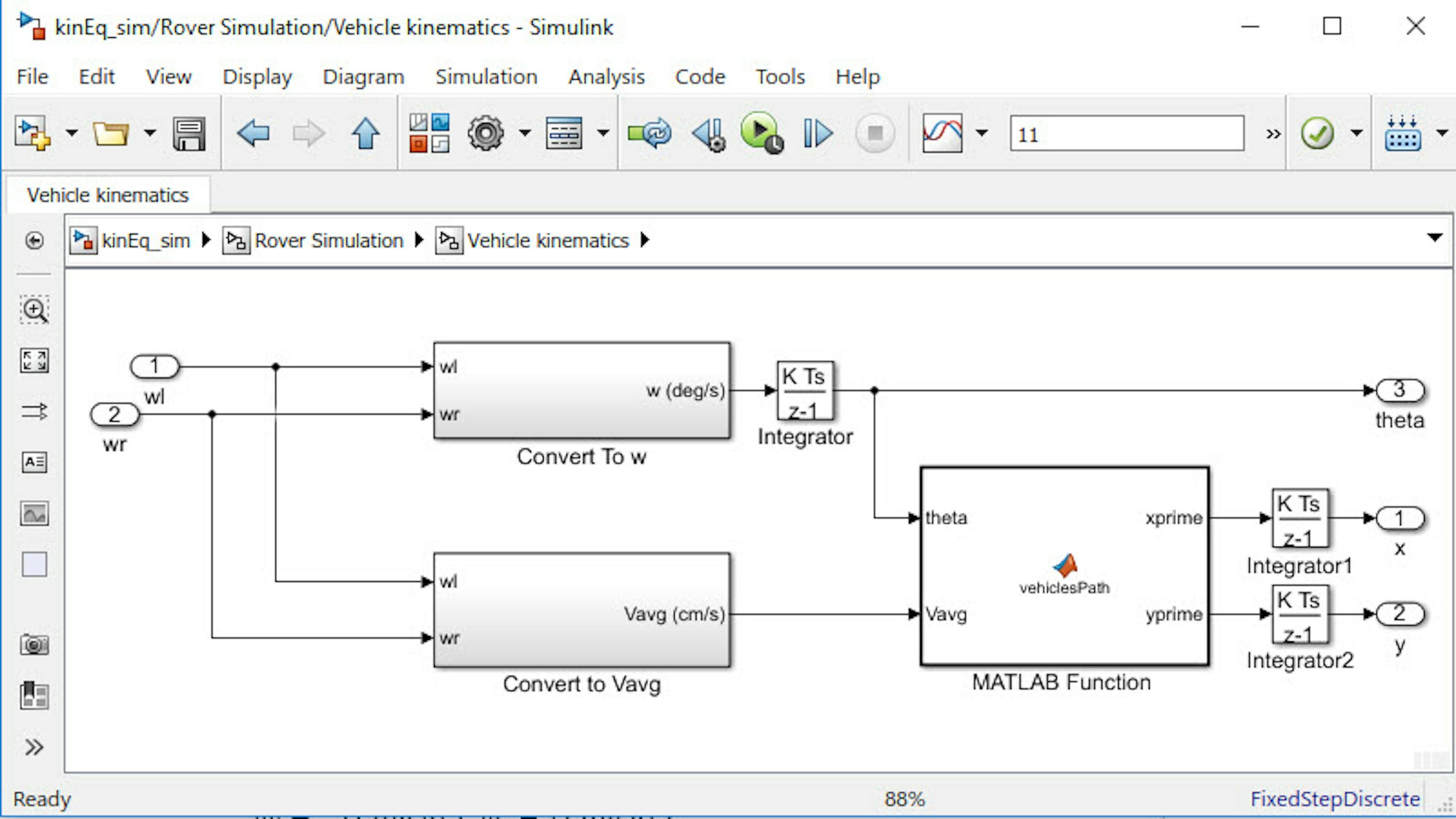
Task: Toggle Hide/Show Model Browser back icon
Action: pyautogui.click(x=34, y=241)
